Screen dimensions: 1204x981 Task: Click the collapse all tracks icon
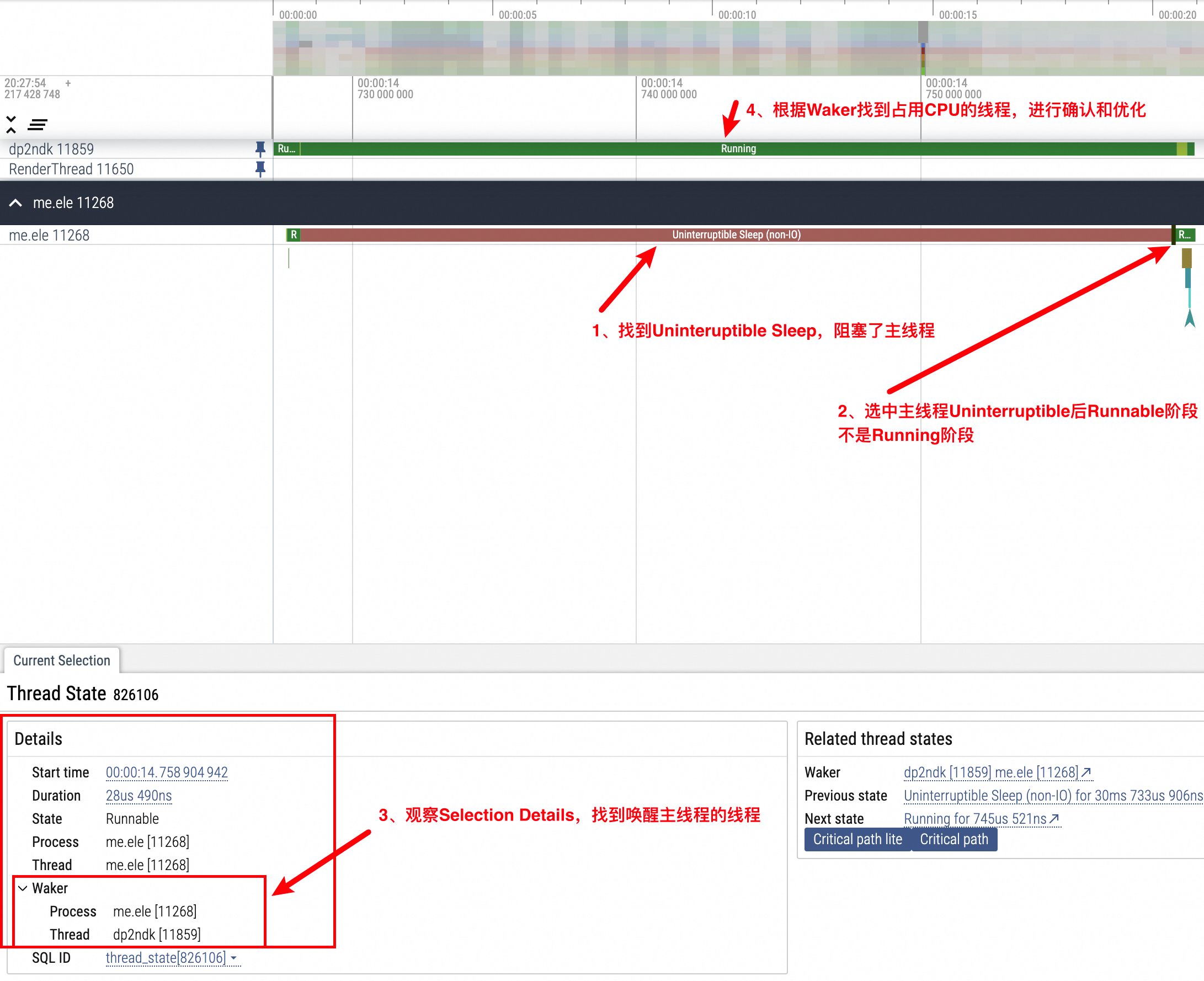[10, 124]
